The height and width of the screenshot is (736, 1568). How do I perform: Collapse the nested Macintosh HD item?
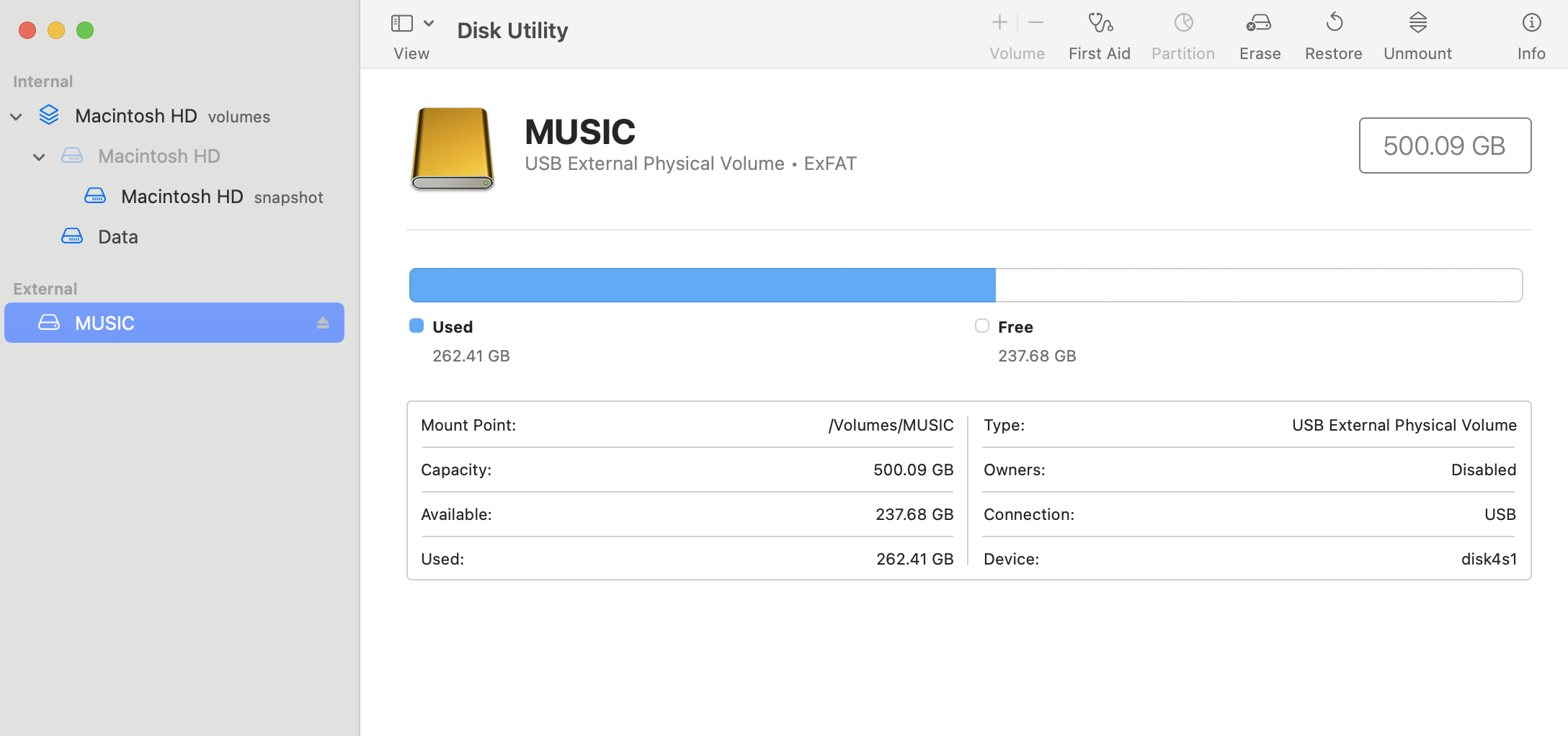(40, 157)
